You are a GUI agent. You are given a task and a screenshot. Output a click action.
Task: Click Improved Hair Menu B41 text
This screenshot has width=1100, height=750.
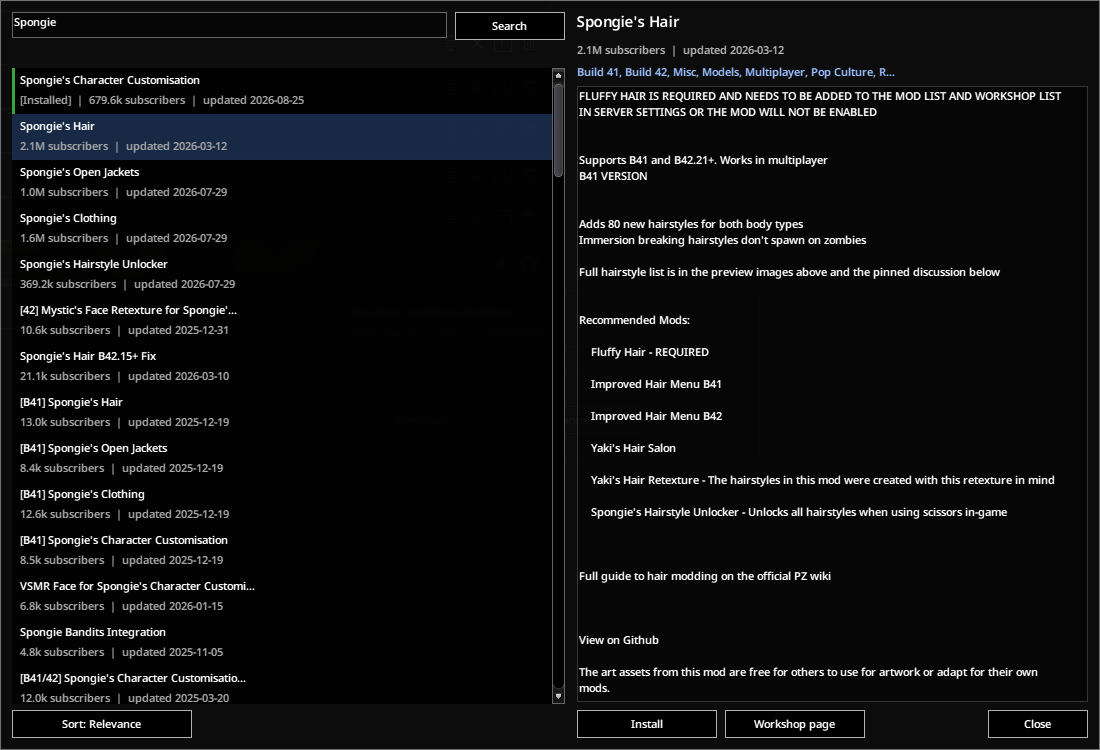pyautogui.click(x=656, y=384)
